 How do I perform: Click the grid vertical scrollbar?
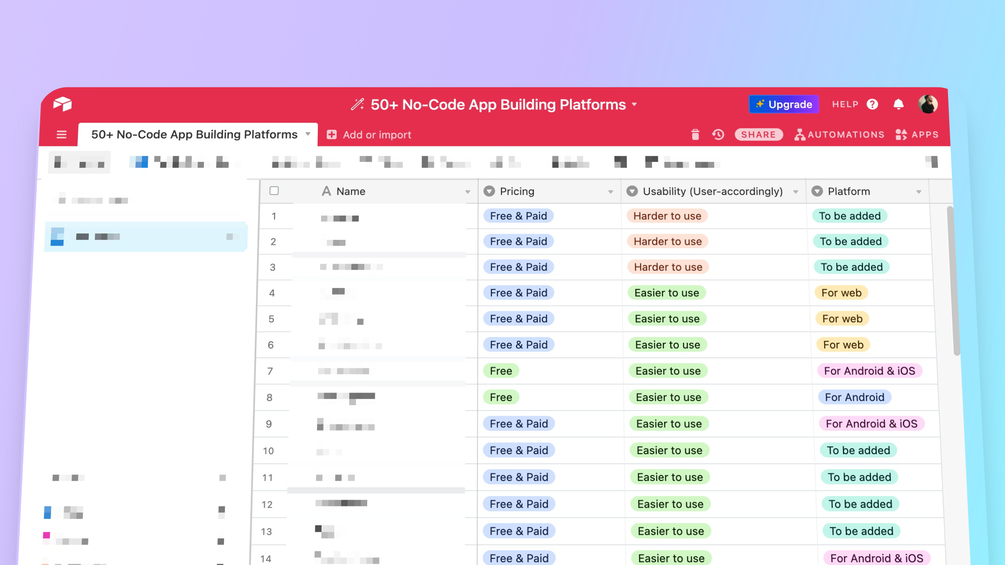point(952,281)
